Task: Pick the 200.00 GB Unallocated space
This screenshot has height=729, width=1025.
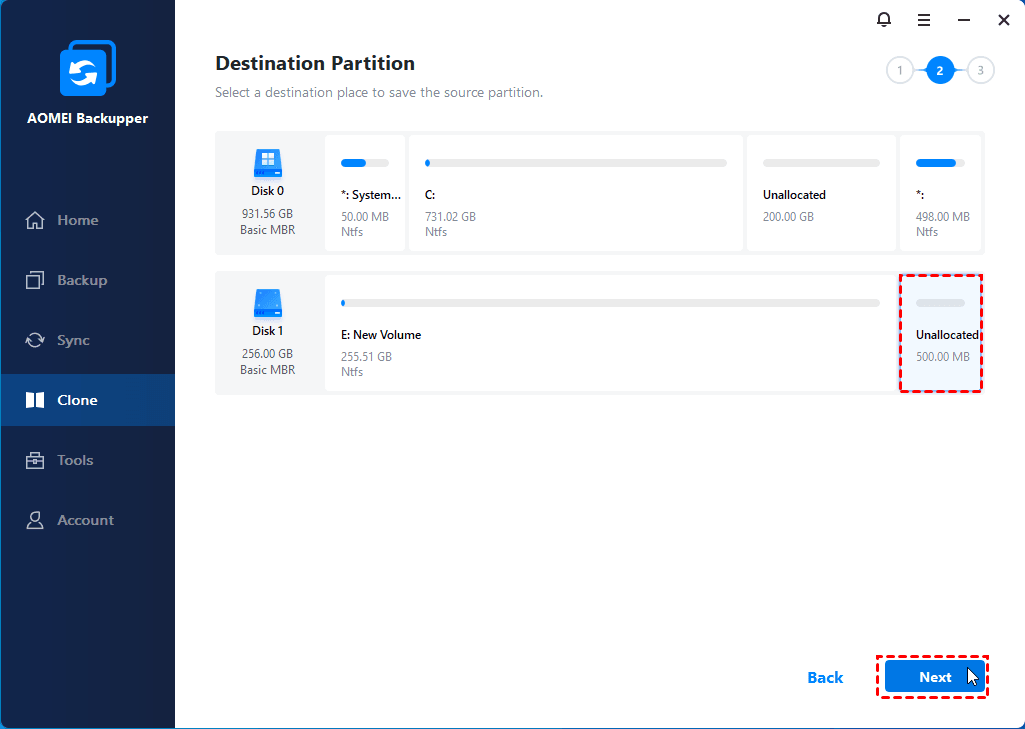Action: pyautogui.click(x=821, y=194)
